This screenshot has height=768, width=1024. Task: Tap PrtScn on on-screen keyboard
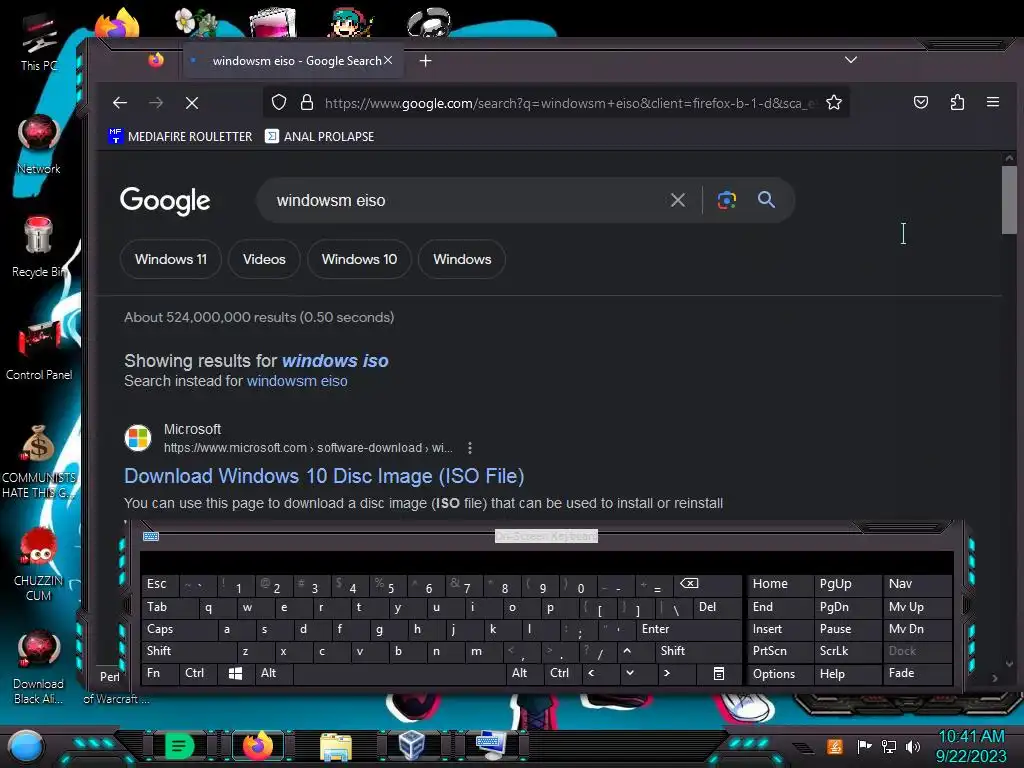(780, 651)
